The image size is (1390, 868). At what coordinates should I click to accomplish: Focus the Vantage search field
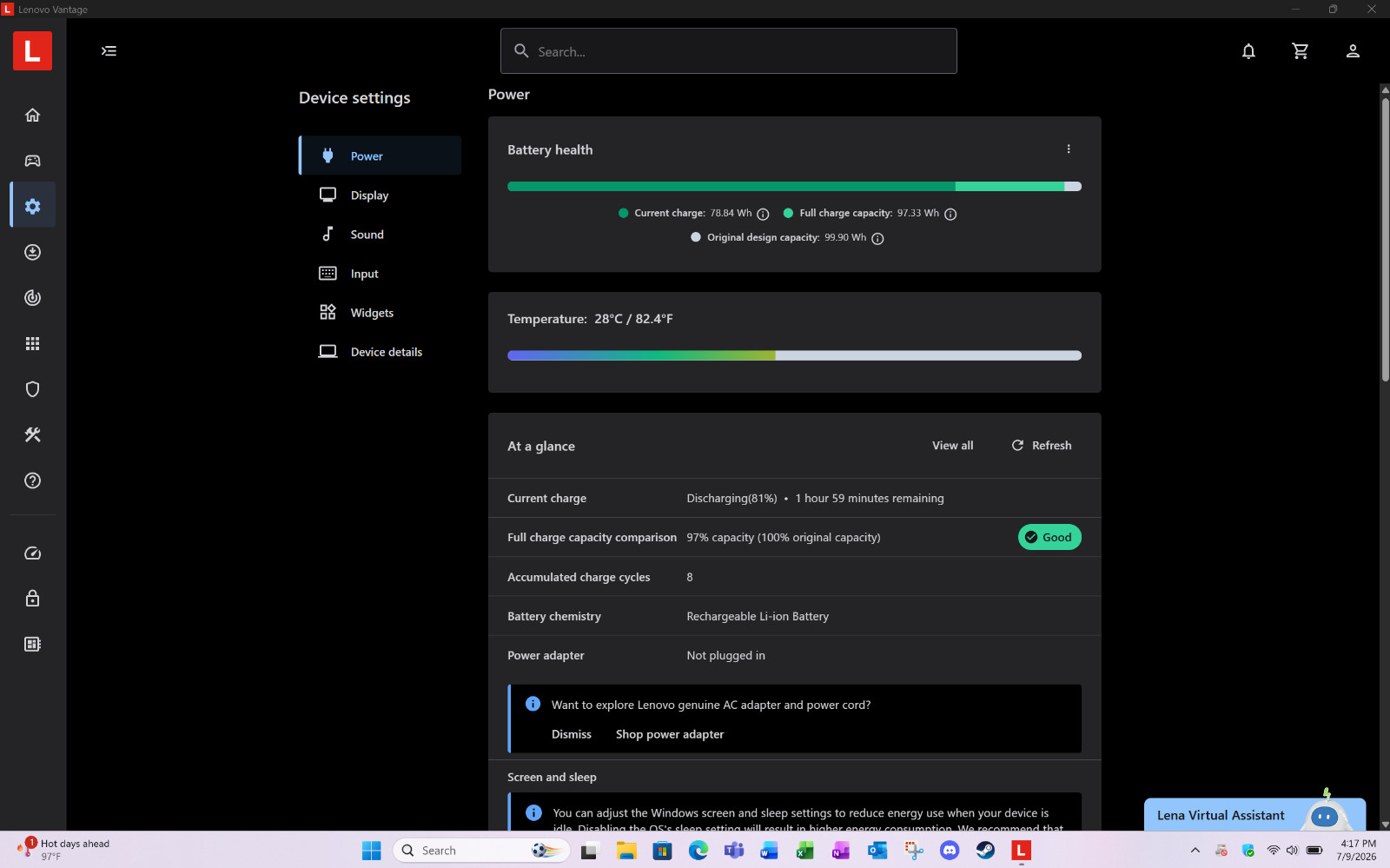(729, 51)
